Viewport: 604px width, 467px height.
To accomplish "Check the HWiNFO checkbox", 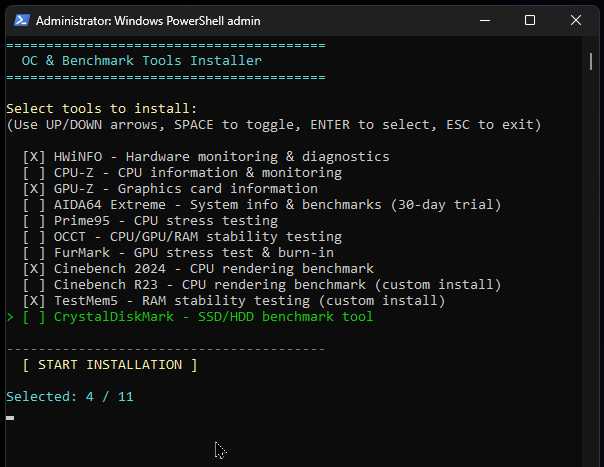I will [34, 157].
